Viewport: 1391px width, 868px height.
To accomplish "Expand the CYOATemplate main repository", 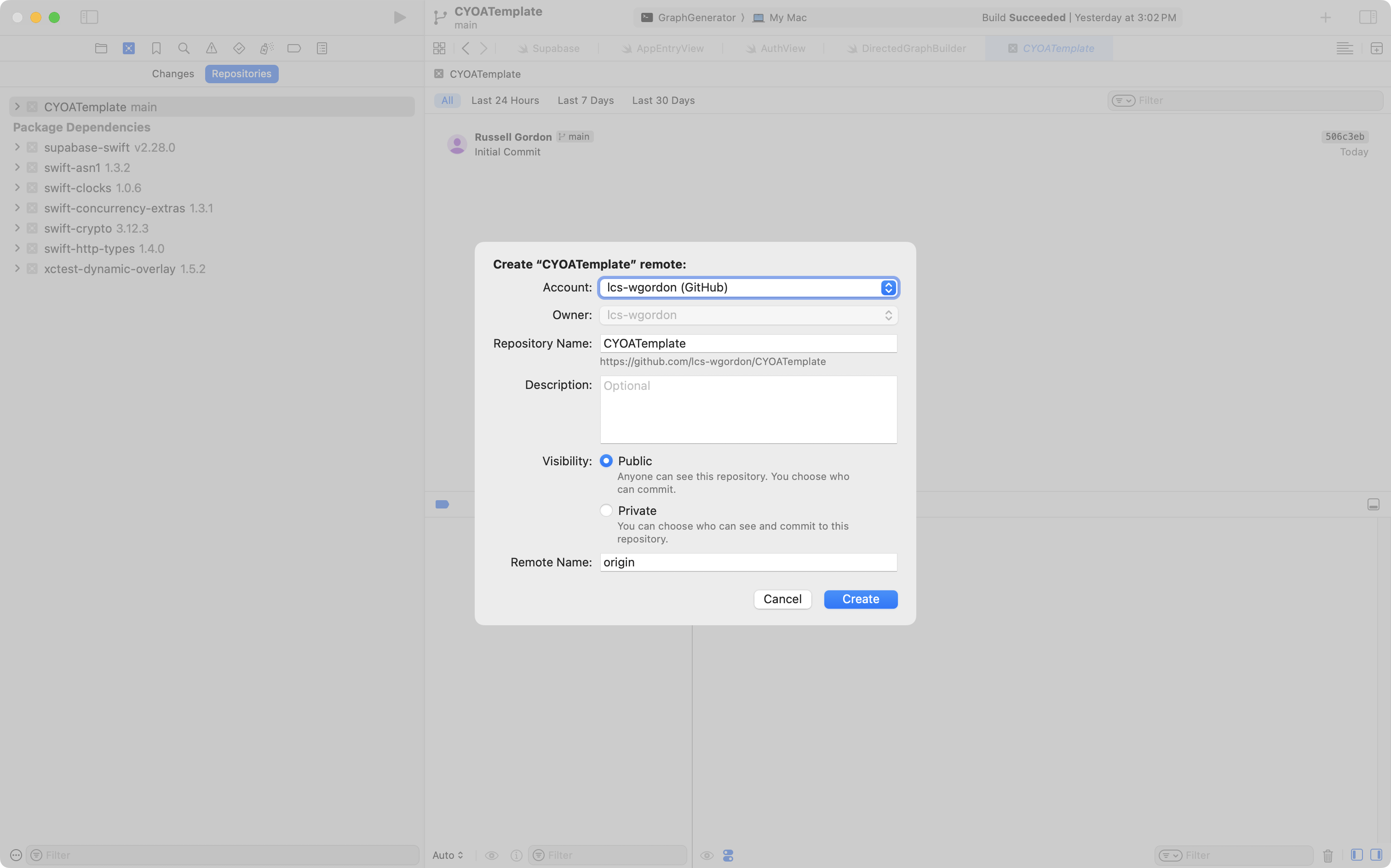I will 17,107.
